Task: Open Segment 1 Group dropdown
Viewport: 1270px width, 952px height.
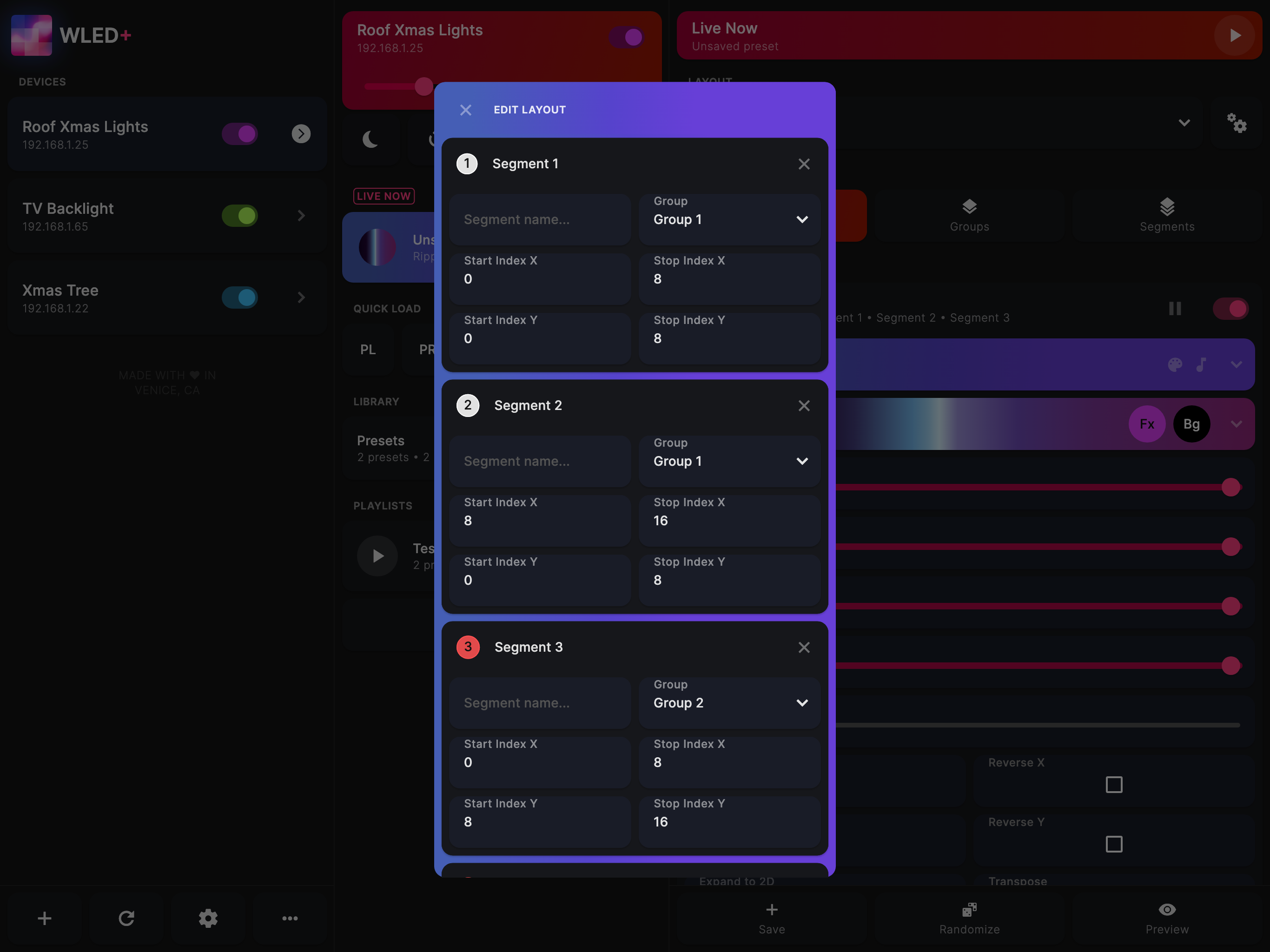Action: [x=729, y=219]
